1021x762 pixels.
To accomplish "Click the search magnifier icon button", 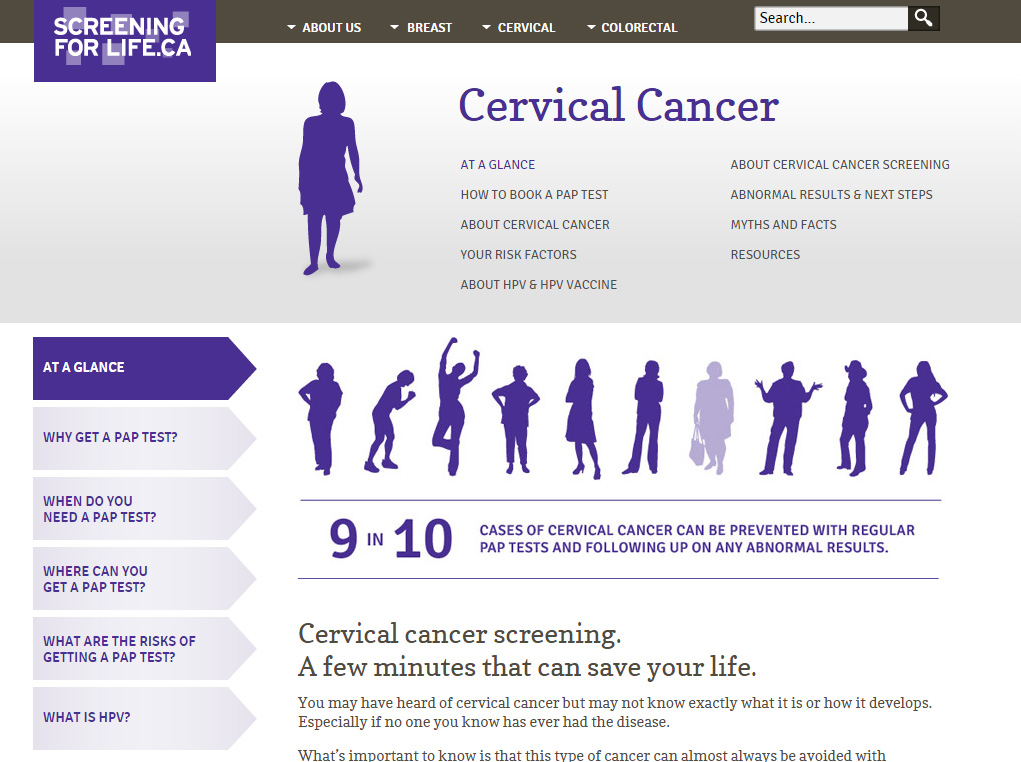I will coord(923,18).
